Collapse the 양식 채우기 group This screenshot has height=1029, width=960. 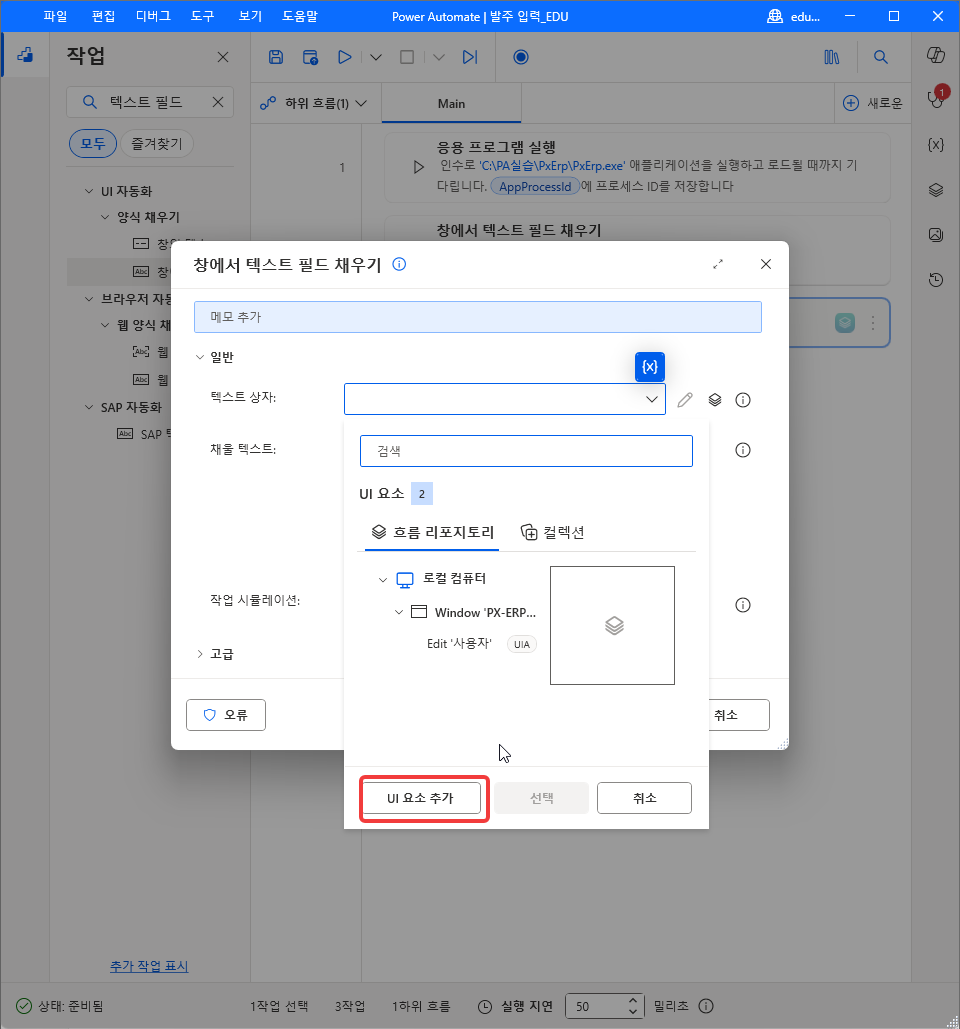[105, 217]
